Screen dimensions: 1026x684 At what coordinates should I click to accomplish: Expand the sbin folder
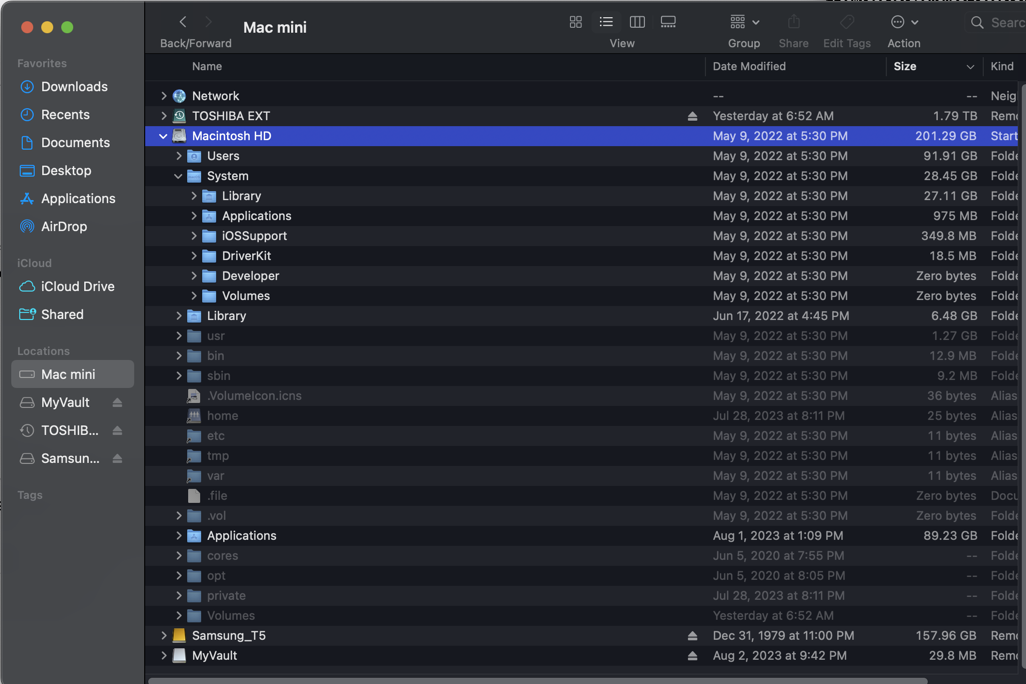click(179, 376)
